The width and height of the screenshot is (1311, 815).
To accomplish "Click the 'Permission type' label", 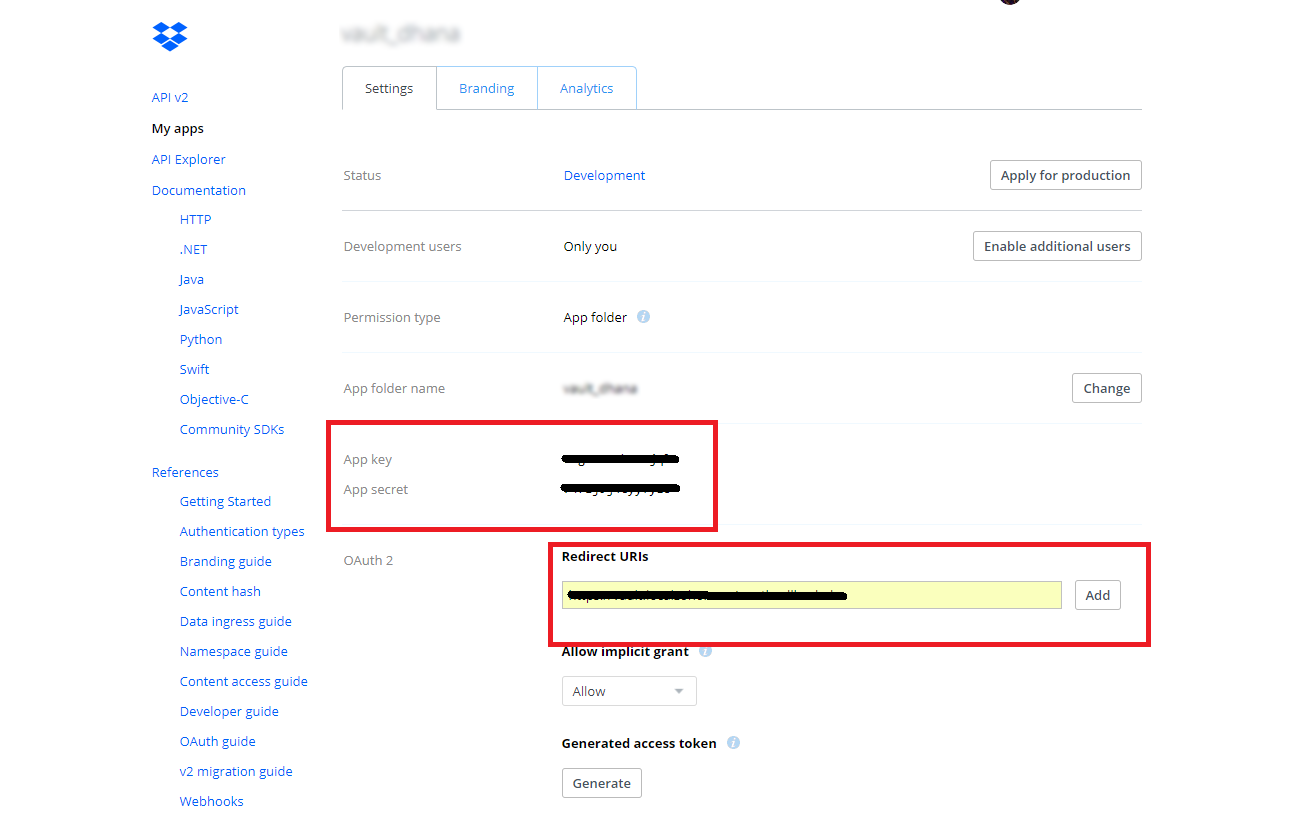I will pos(392,317).
